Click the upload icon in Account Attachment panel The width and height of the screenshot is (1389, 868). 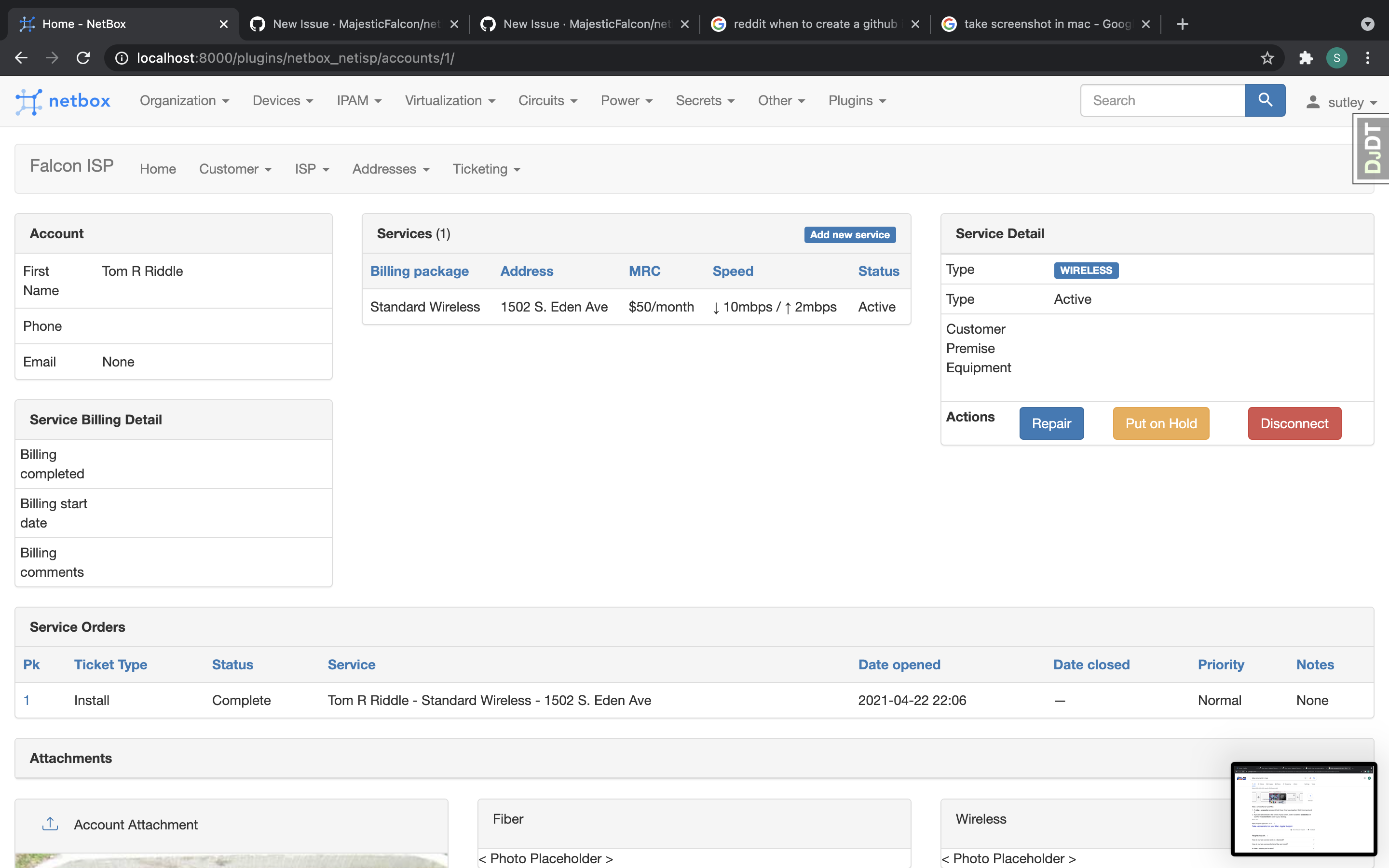click(x=51, y=823)
